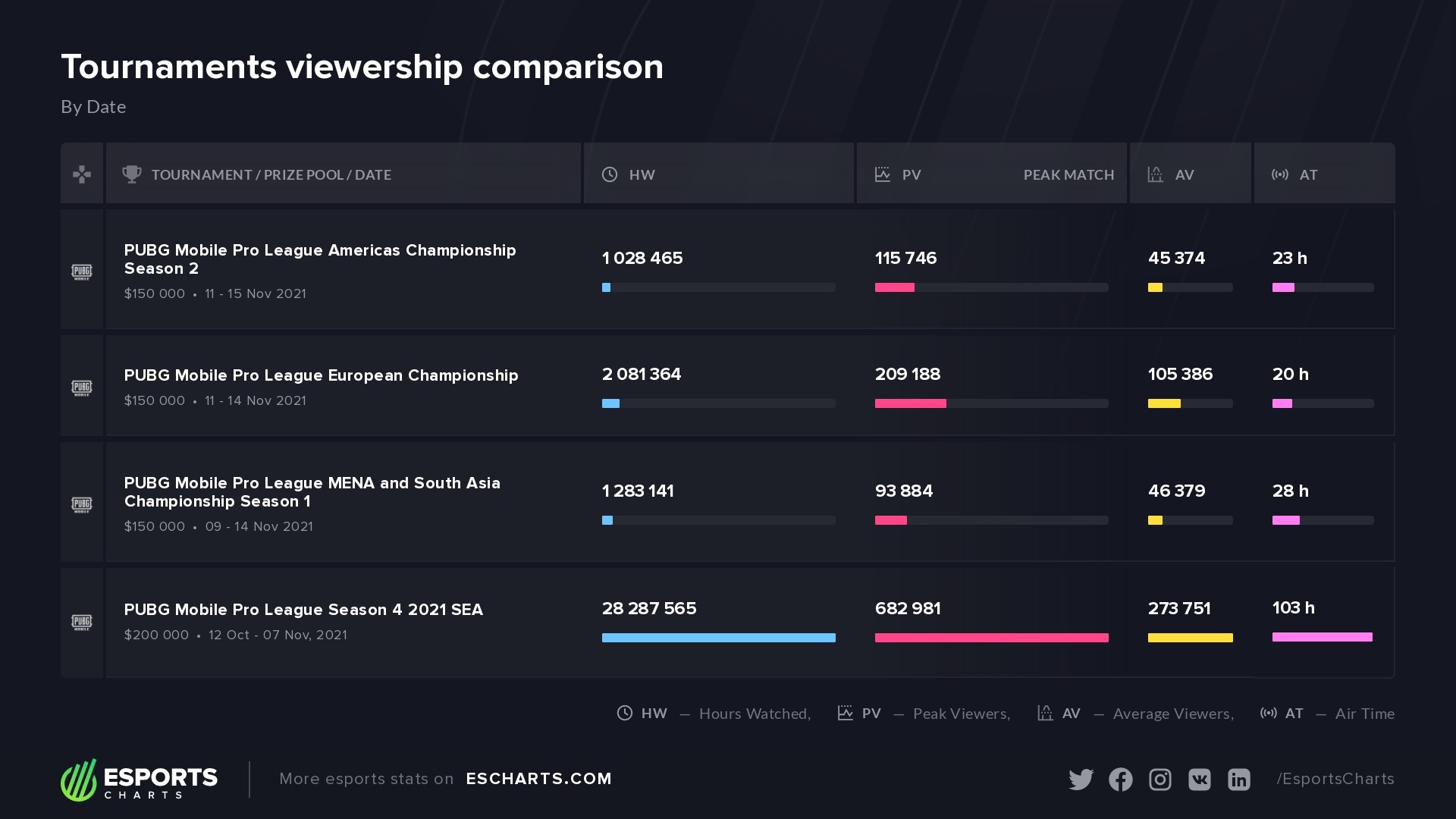Click the clock icon beside HW header
Image resolution: width=1456 pixels, height=819 pixels.
[x=610, y=174]
